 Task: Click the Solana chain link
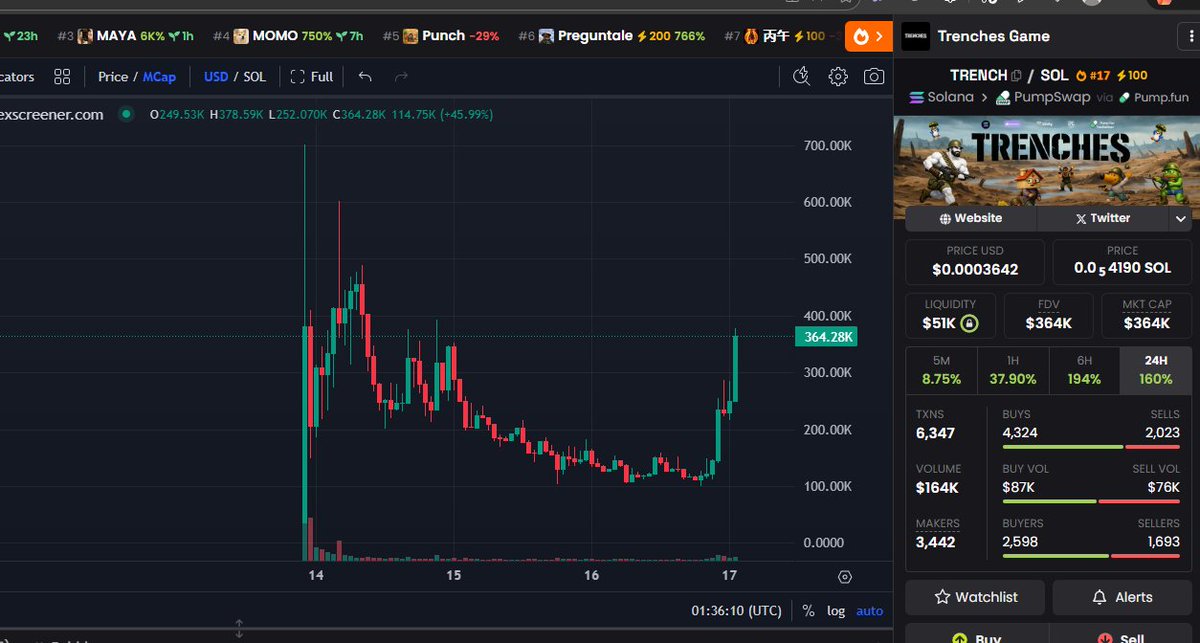pyautogui.click(x=940, y=97)
